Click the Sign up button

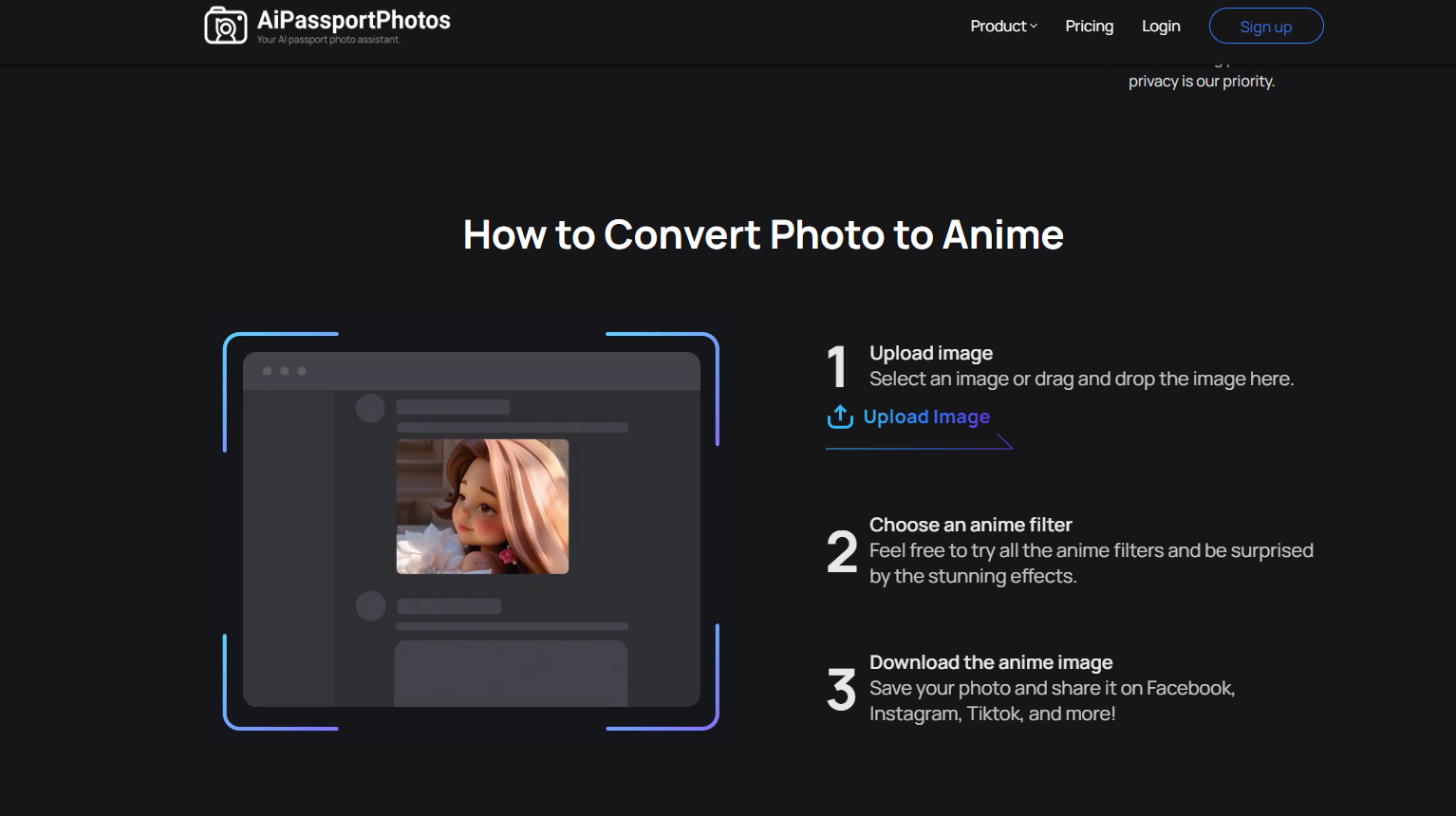click(1266, 26)
